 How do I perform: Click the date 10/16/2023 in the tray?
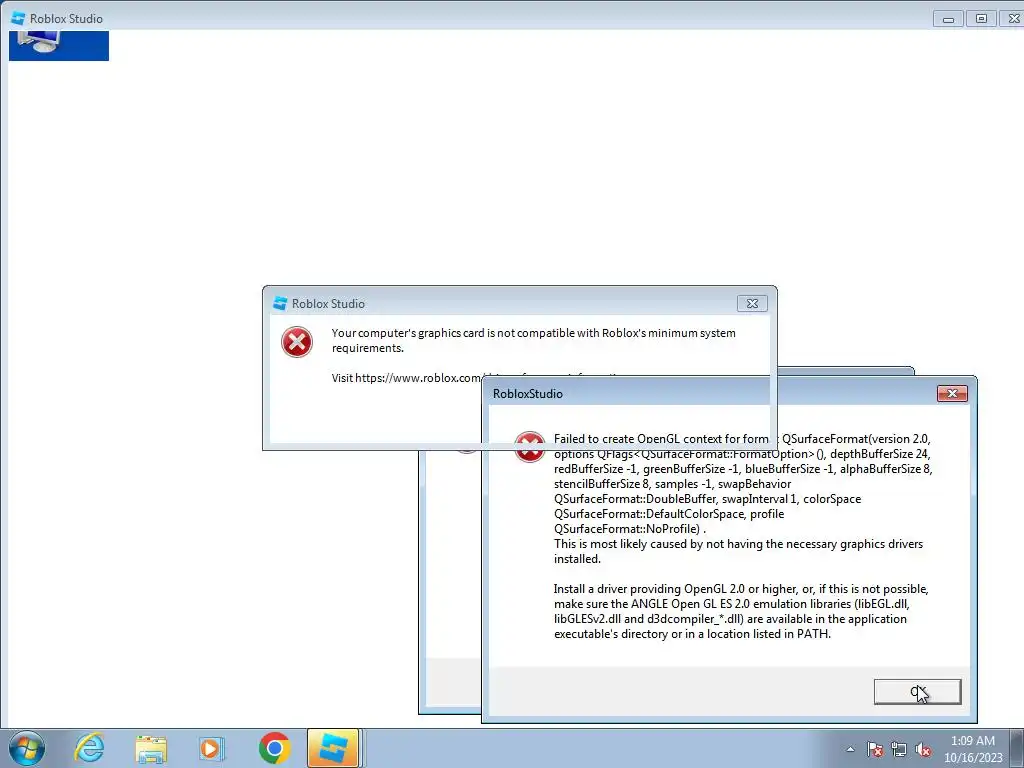pyautogui.click(x=973, y=758)
